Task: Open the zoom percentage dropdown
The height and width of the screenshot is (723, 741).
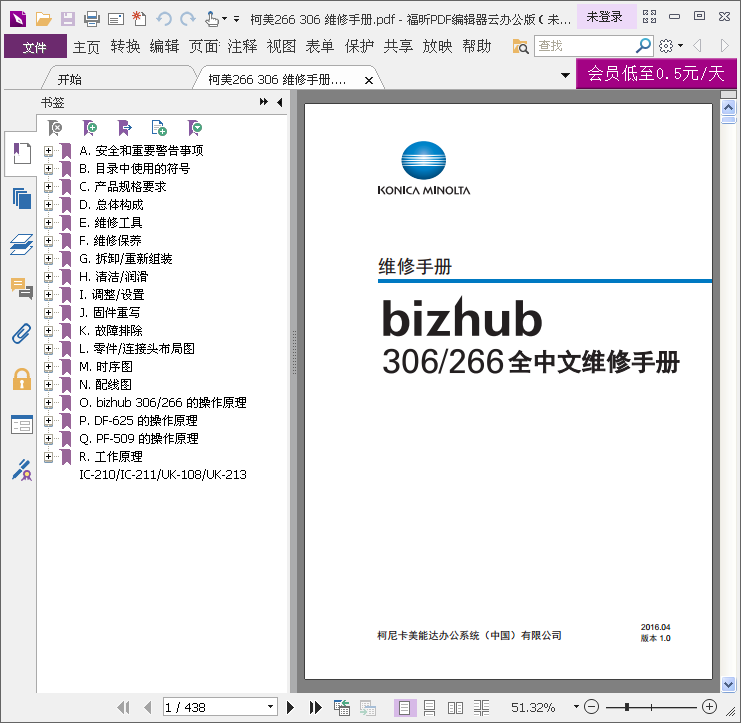Action: point(576,707)
